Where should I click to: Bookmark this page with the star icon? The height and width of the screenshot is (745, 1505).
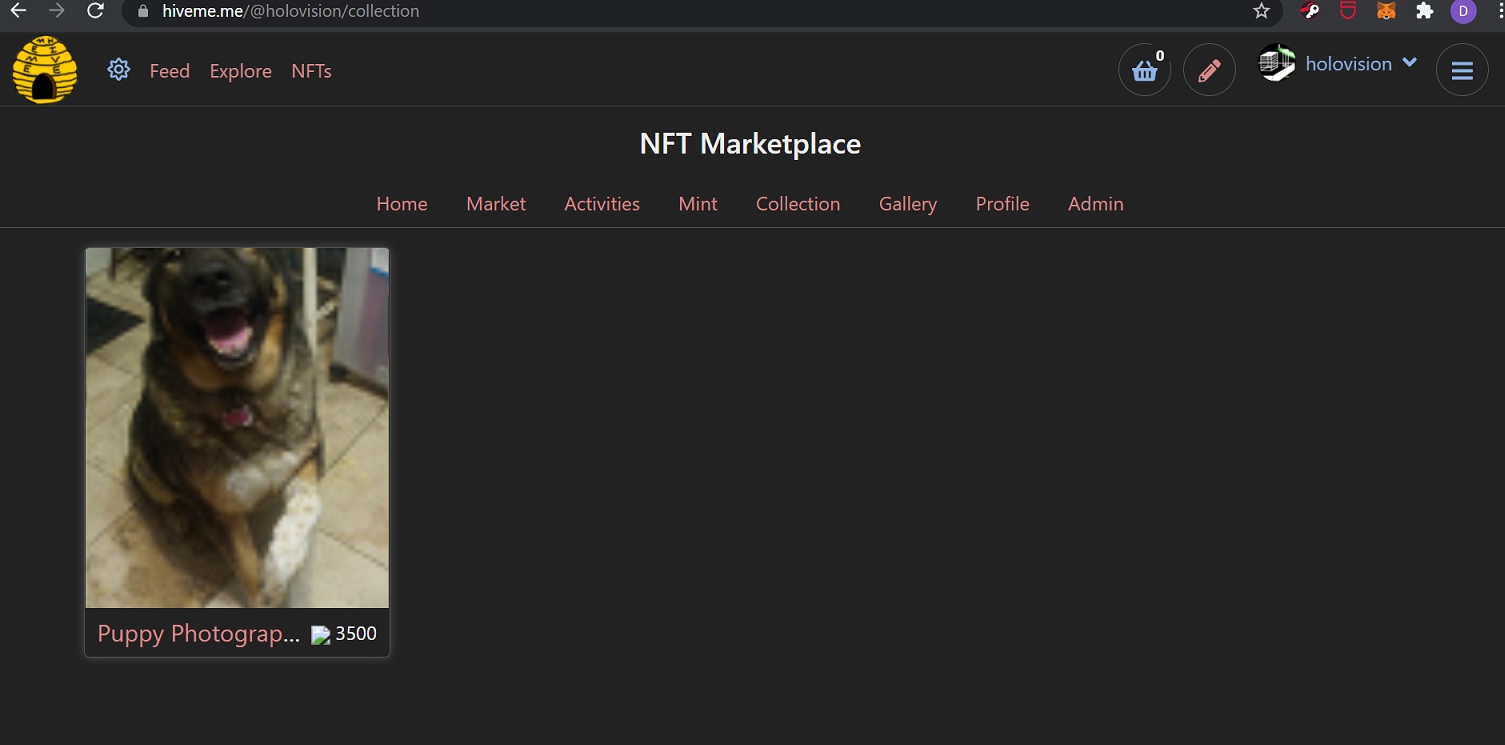pyautogui.click(x=1261, y=11)
